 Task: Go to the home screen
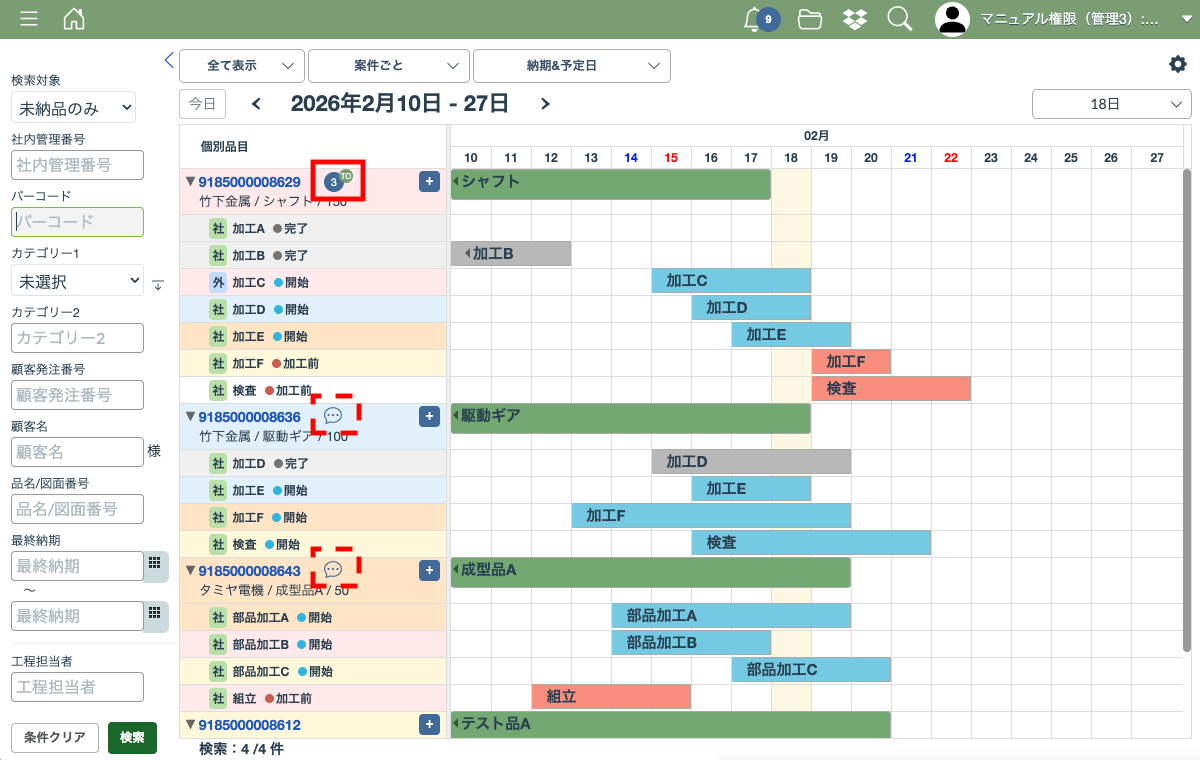(74, 19)
